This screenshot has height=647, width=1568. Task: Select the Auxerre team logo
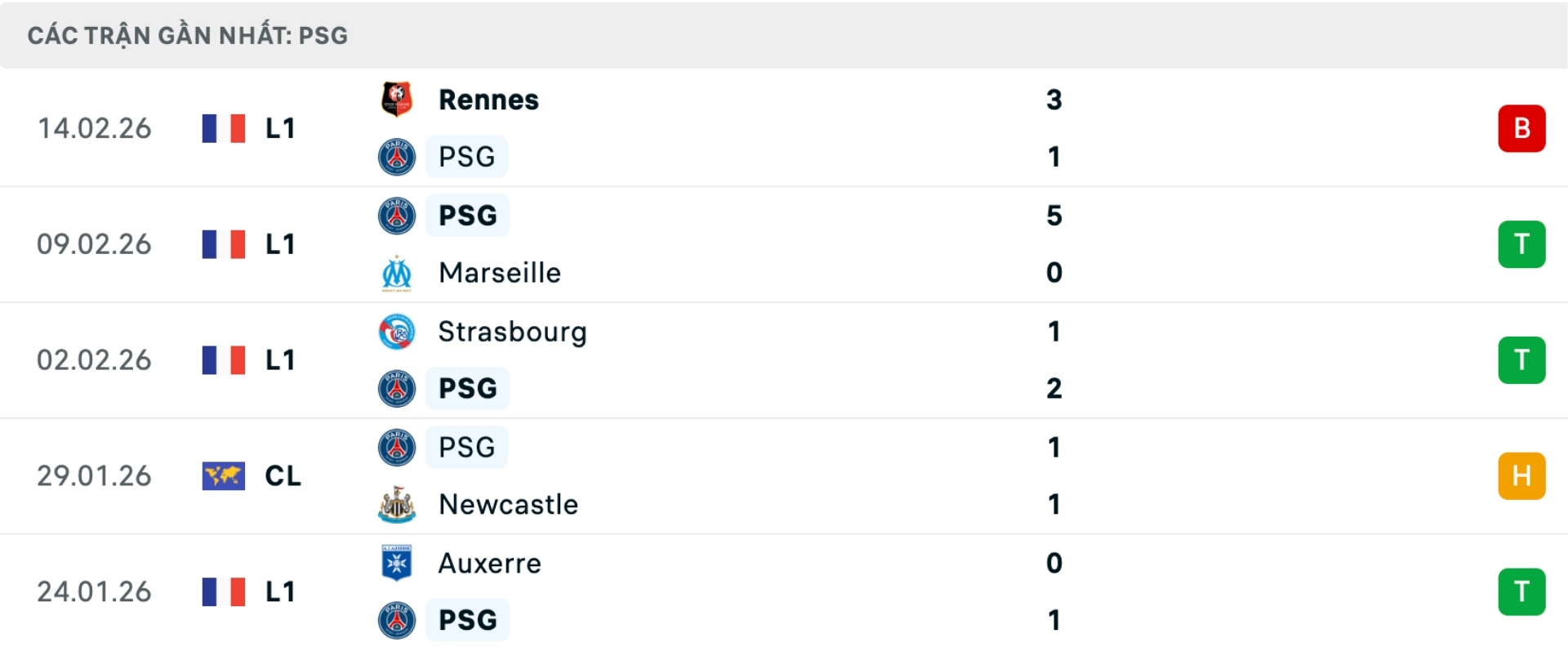(x=397, y=563)
